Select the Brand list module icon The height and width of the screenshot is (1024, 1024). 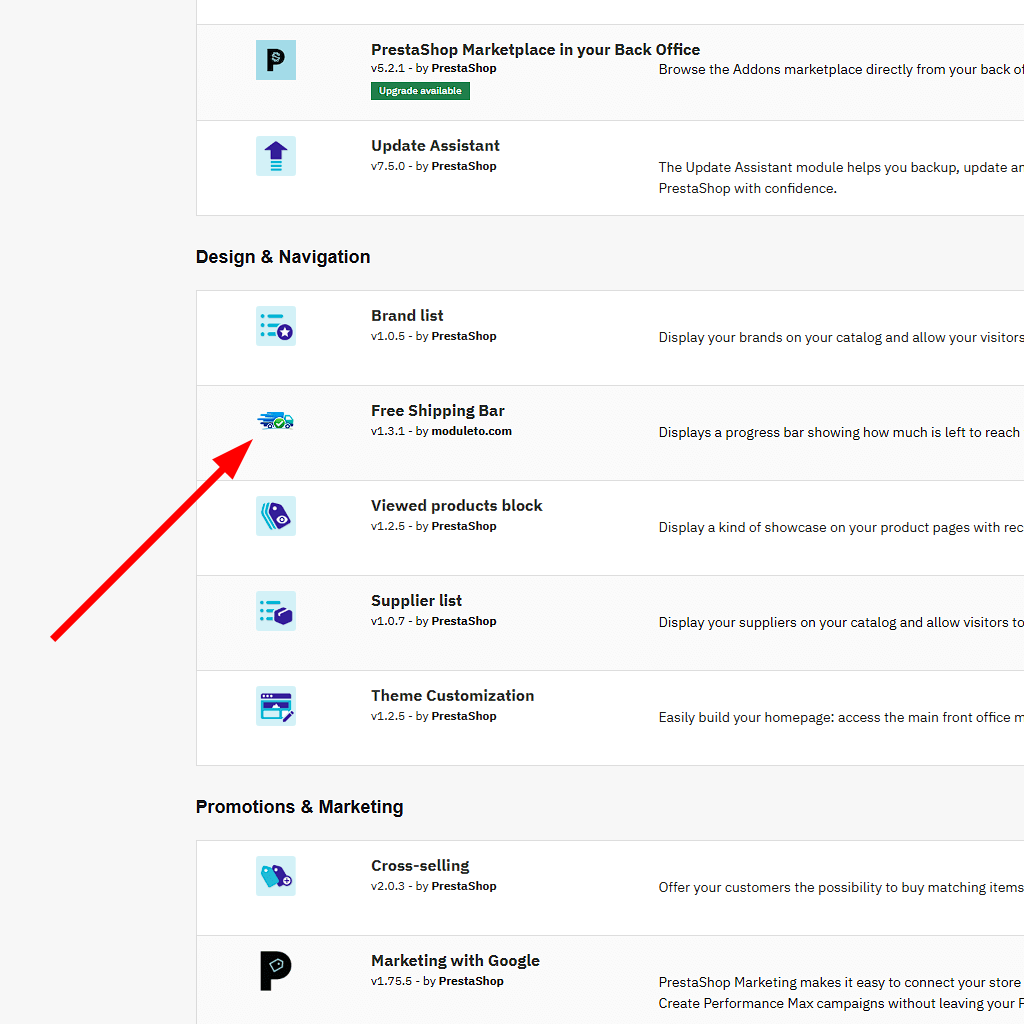[276, 326]
